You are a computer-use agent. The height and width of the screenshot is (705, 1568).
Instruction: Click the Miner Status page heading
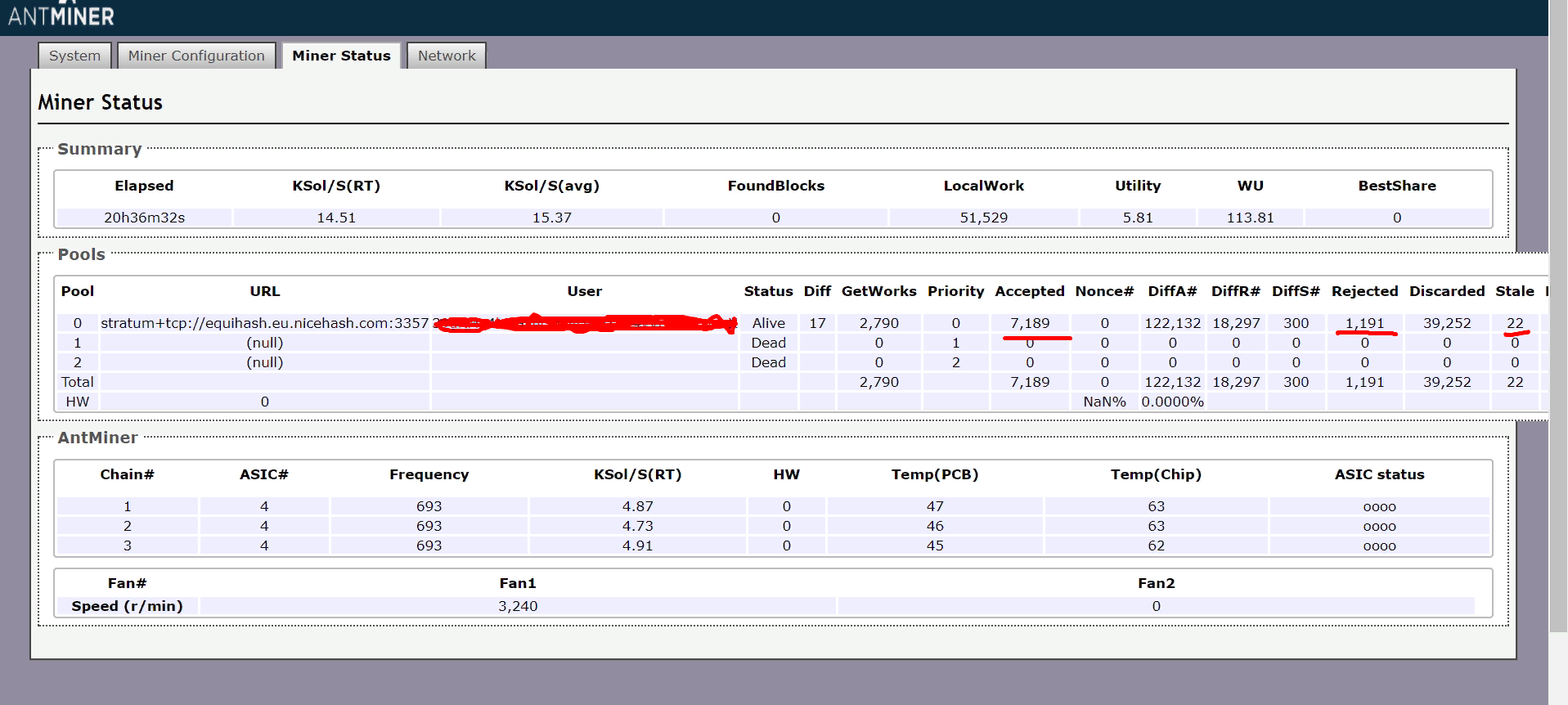pyautogui.click(x=100, y=102)
